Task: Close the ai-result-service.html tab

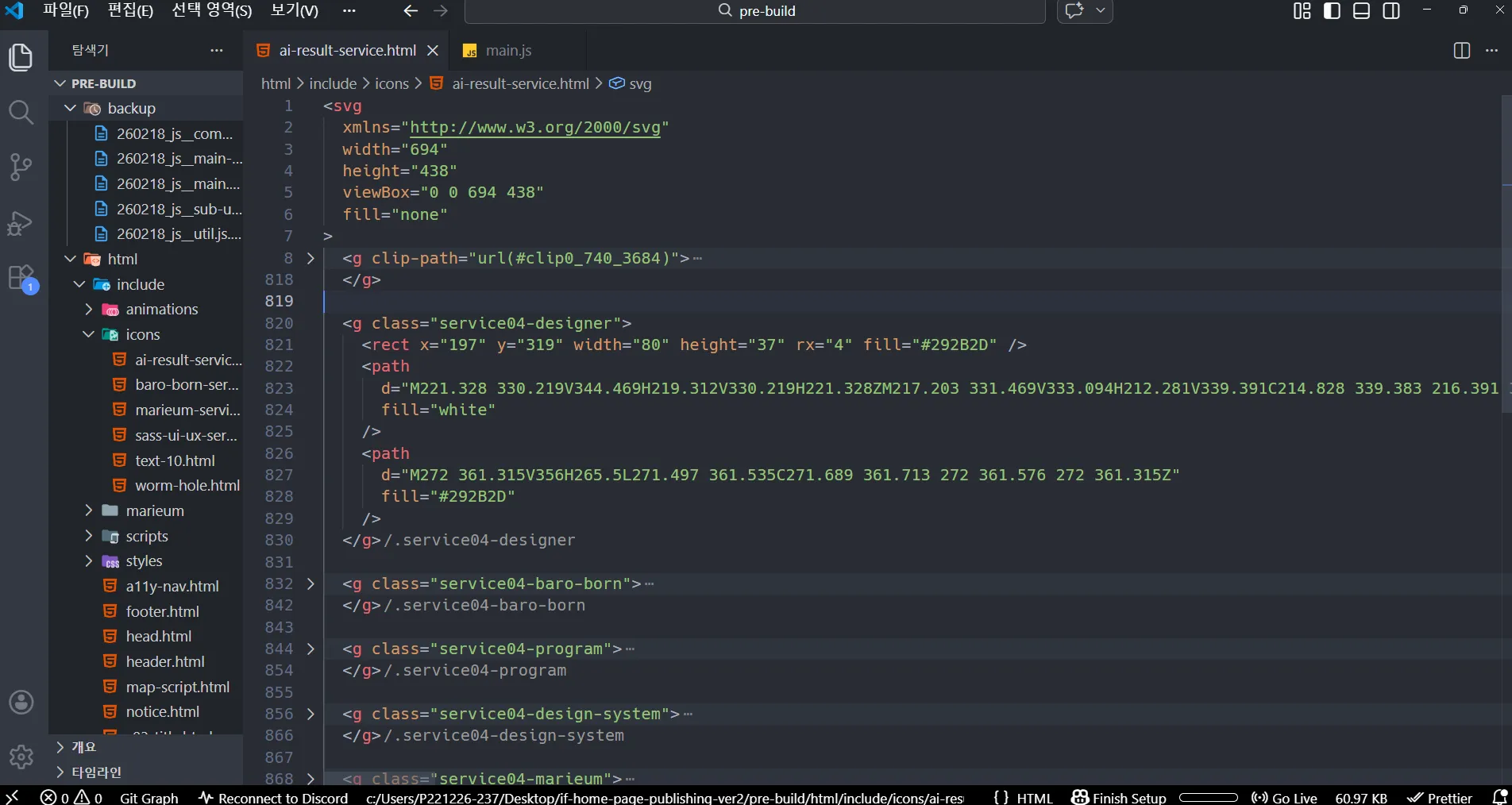Action: 433,51
